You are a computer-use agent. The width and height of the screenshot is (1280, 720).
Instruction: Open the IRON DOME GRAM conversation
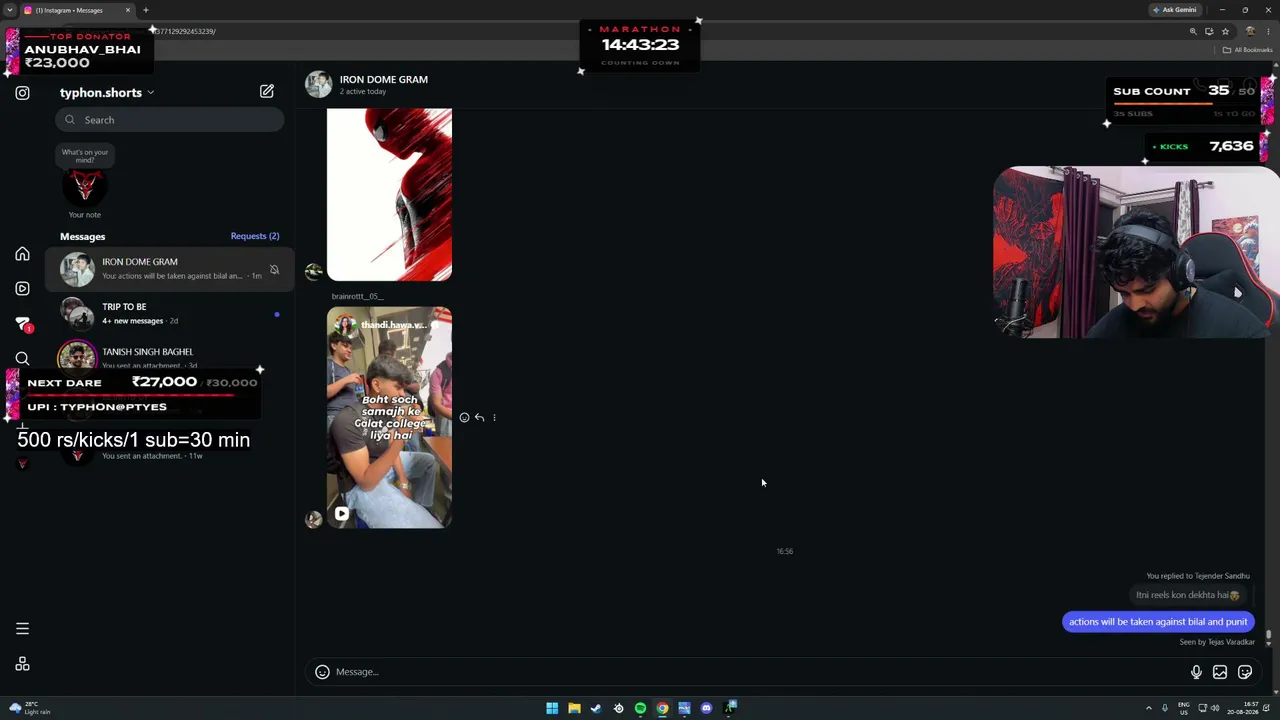pos(170,269)
